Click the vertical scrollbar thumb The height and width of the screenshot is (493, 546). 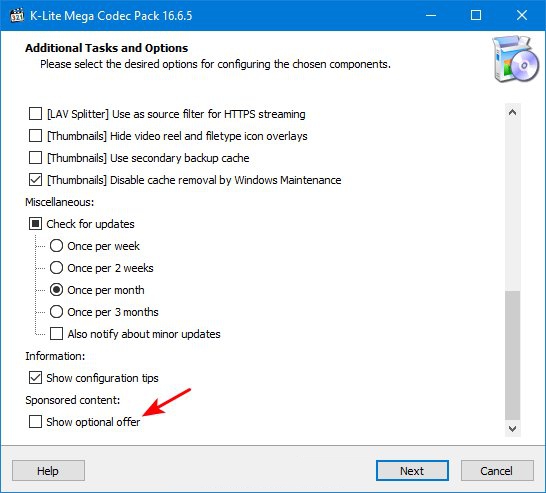click(x=513, y=355)
